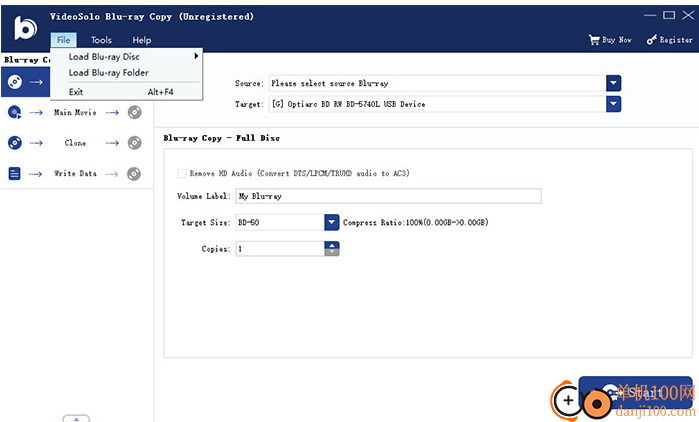
Task: Open the File menu
Action: (x=64, y=40)
